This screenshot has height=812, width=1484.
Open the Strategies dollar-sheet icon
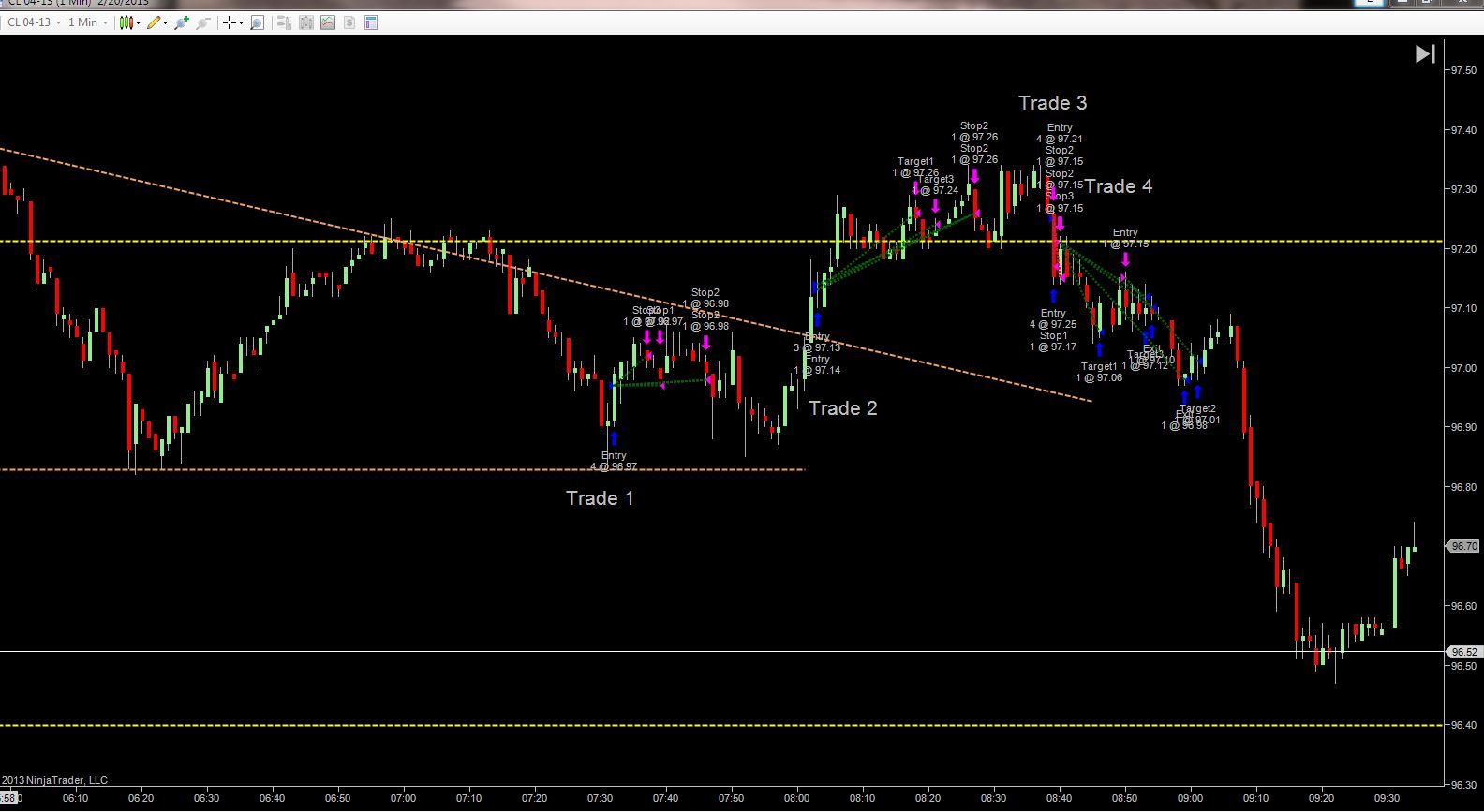pyautogui.click(x=349, y=22)
